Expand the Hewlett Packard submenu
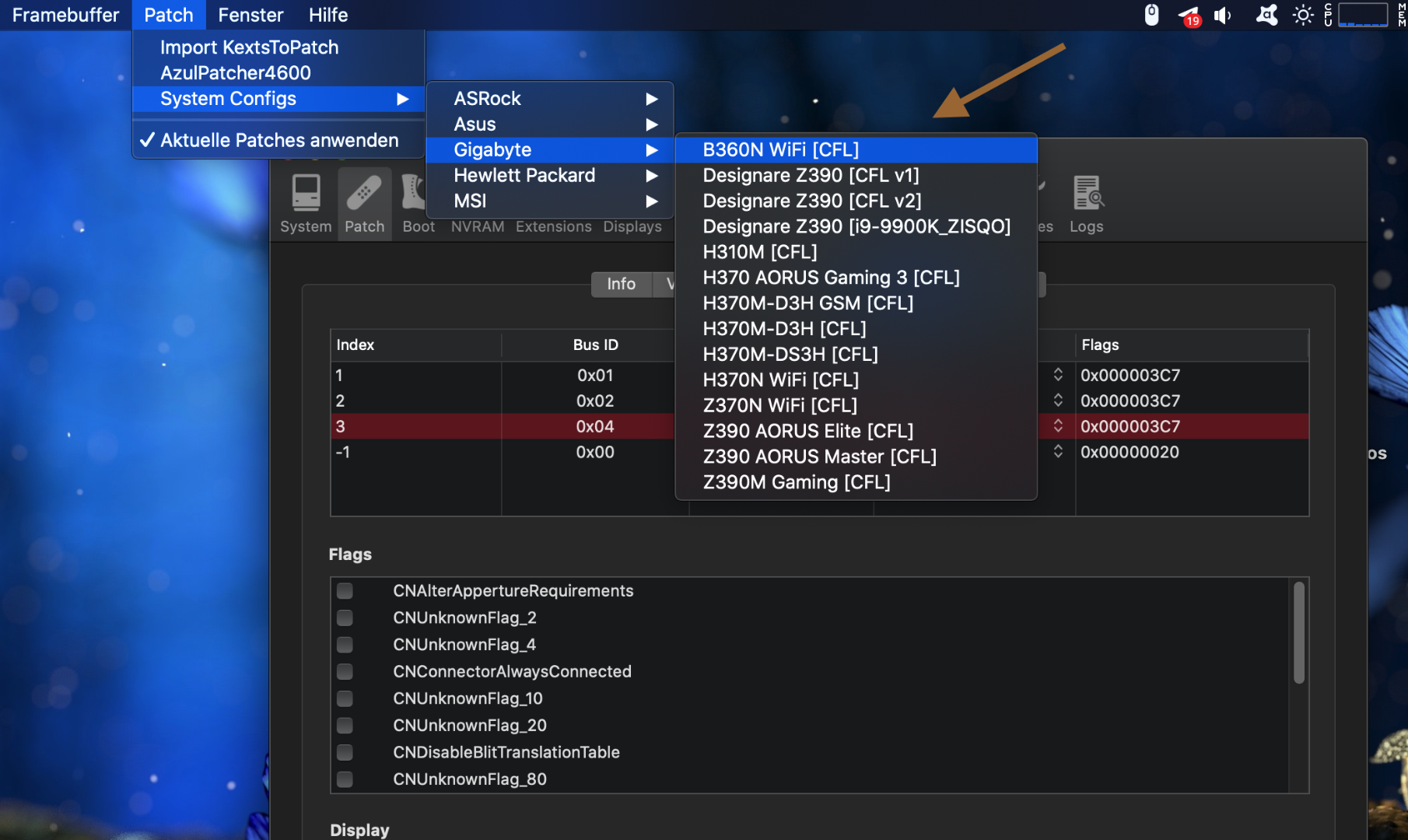Image resolution: width=1408 pixels, height=840 pixels. click(550, 176)
